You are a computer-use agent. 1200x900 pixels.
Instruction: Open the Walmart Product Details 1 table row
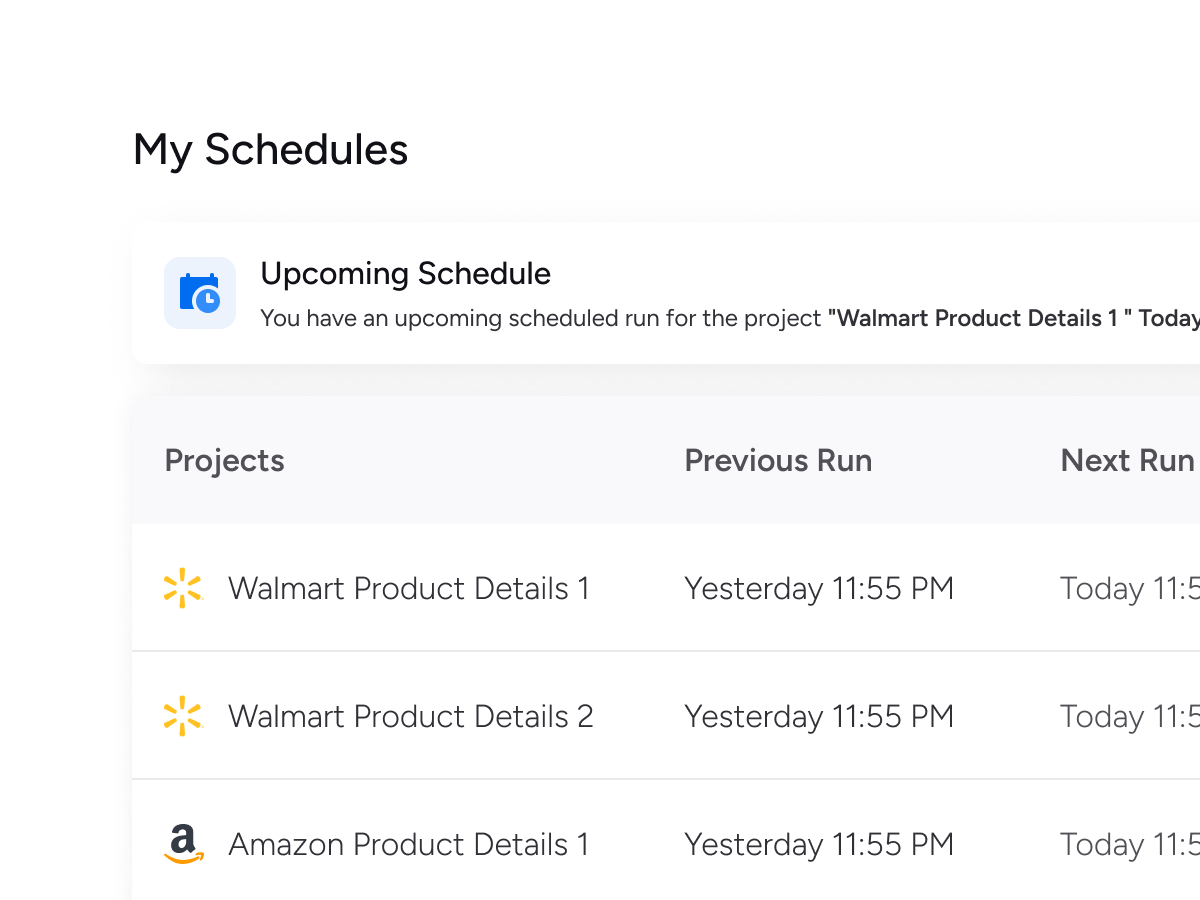(x=408, y=588)
